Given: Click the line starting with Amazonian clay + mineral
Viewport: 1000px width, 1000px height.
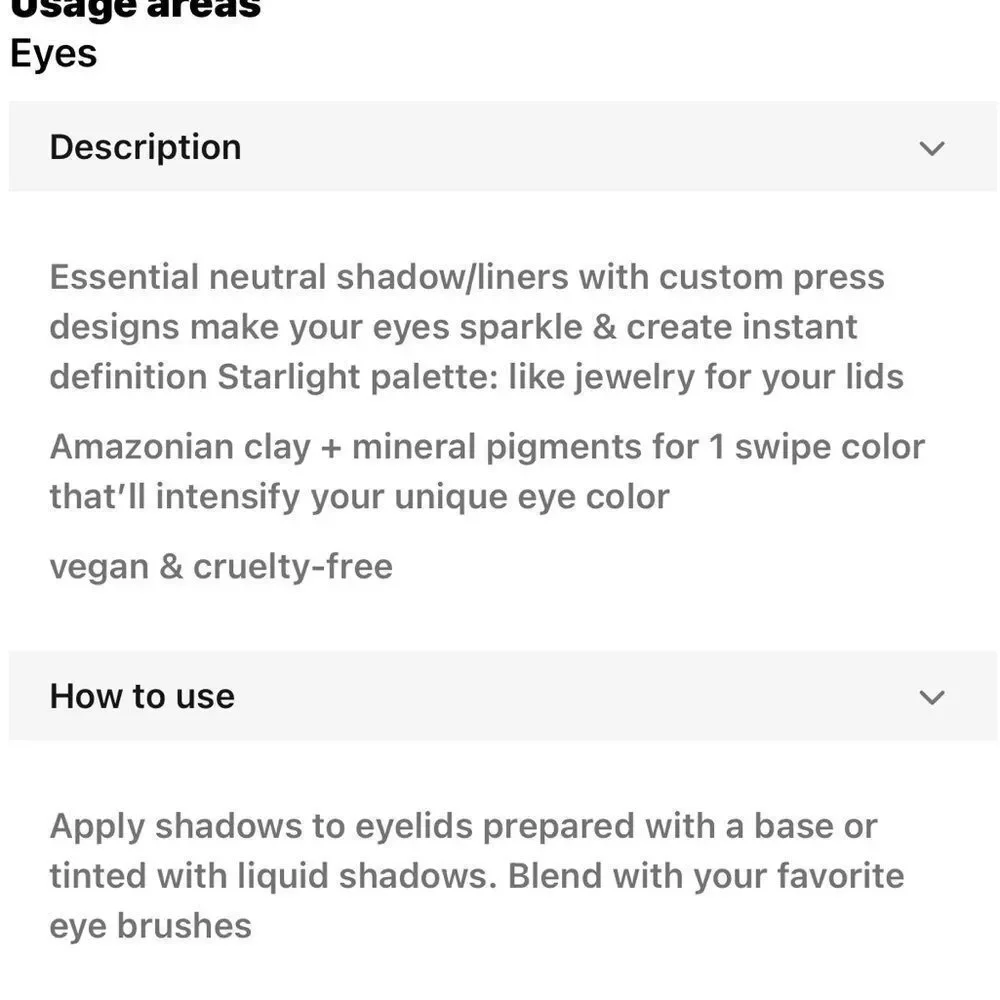Looking at the screenshot, I should pyautogui.click(x=487, y=446).
